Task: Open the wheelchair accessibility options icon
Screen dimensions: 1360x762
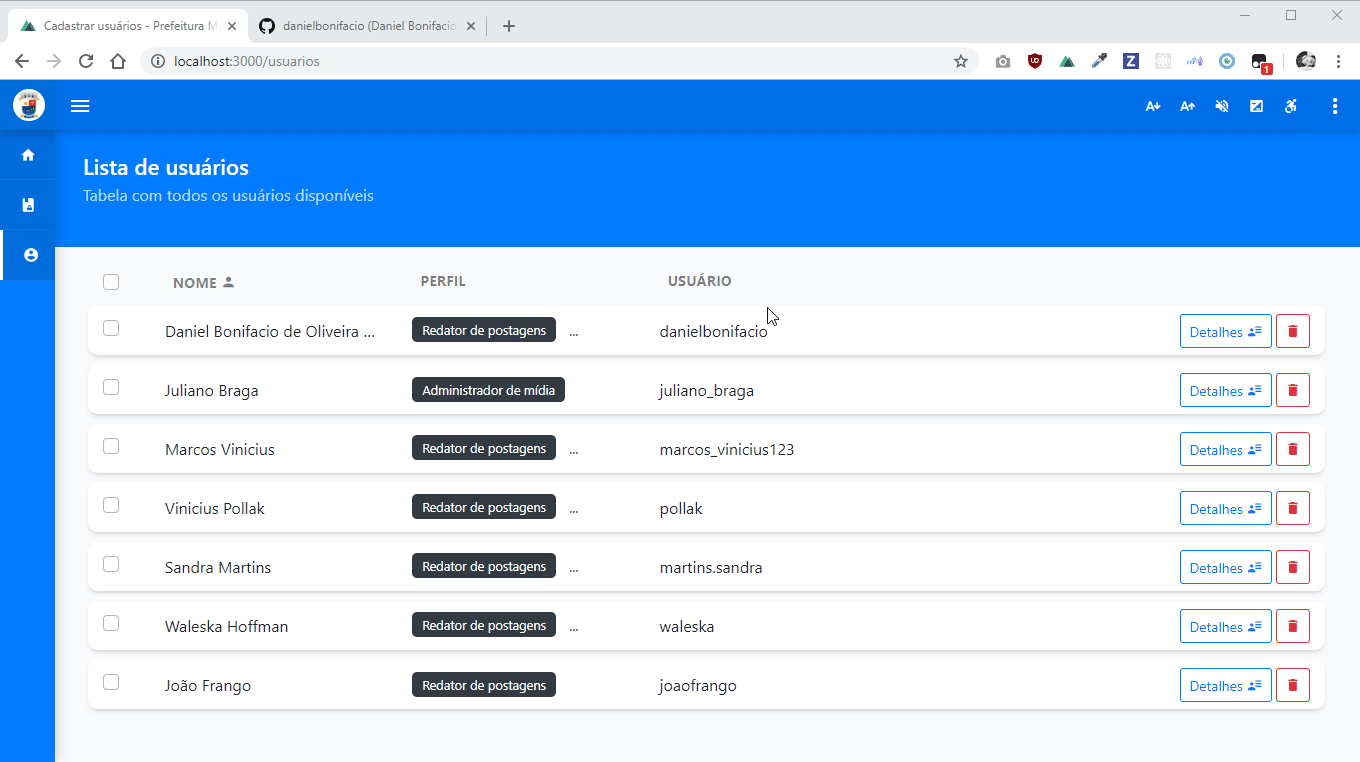Action: point(1291,106)
